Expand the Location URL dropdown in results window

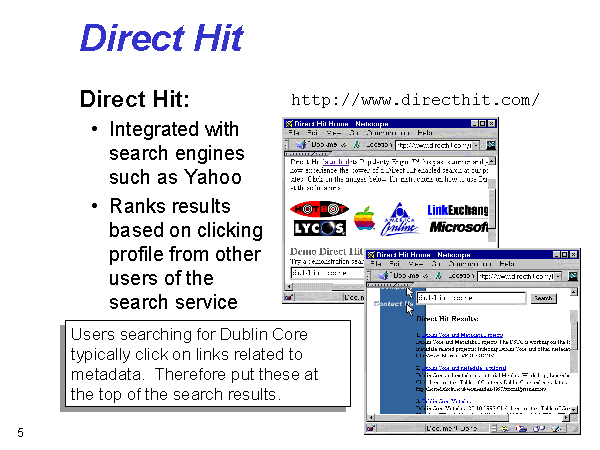pyautogui.click(x=559, y=276)
